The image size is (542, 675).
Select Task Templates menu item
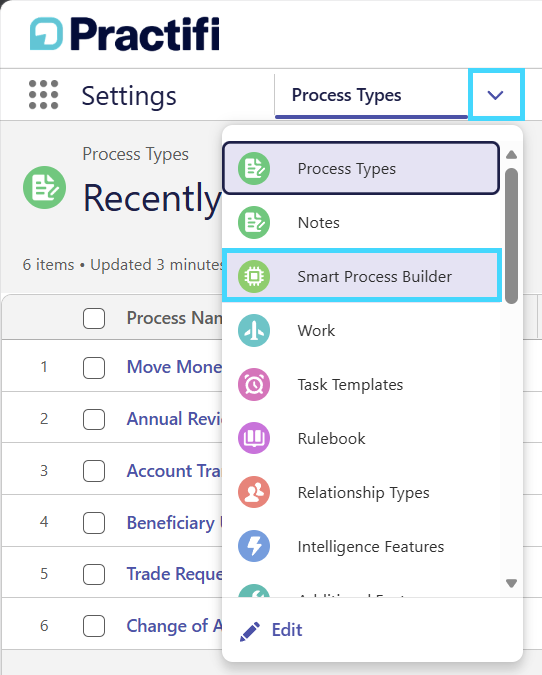tap(361, 384)
